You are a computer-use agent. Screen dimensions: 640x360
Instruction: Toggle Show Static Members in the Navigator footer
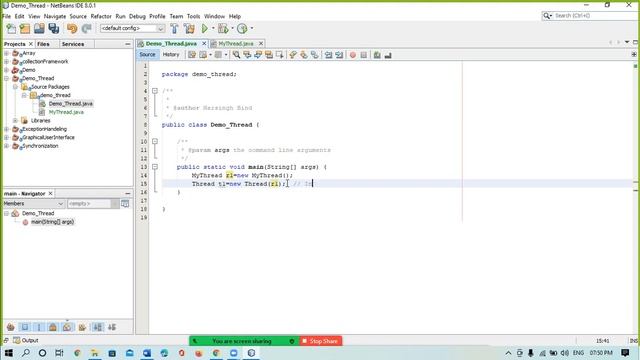(39, 327)
